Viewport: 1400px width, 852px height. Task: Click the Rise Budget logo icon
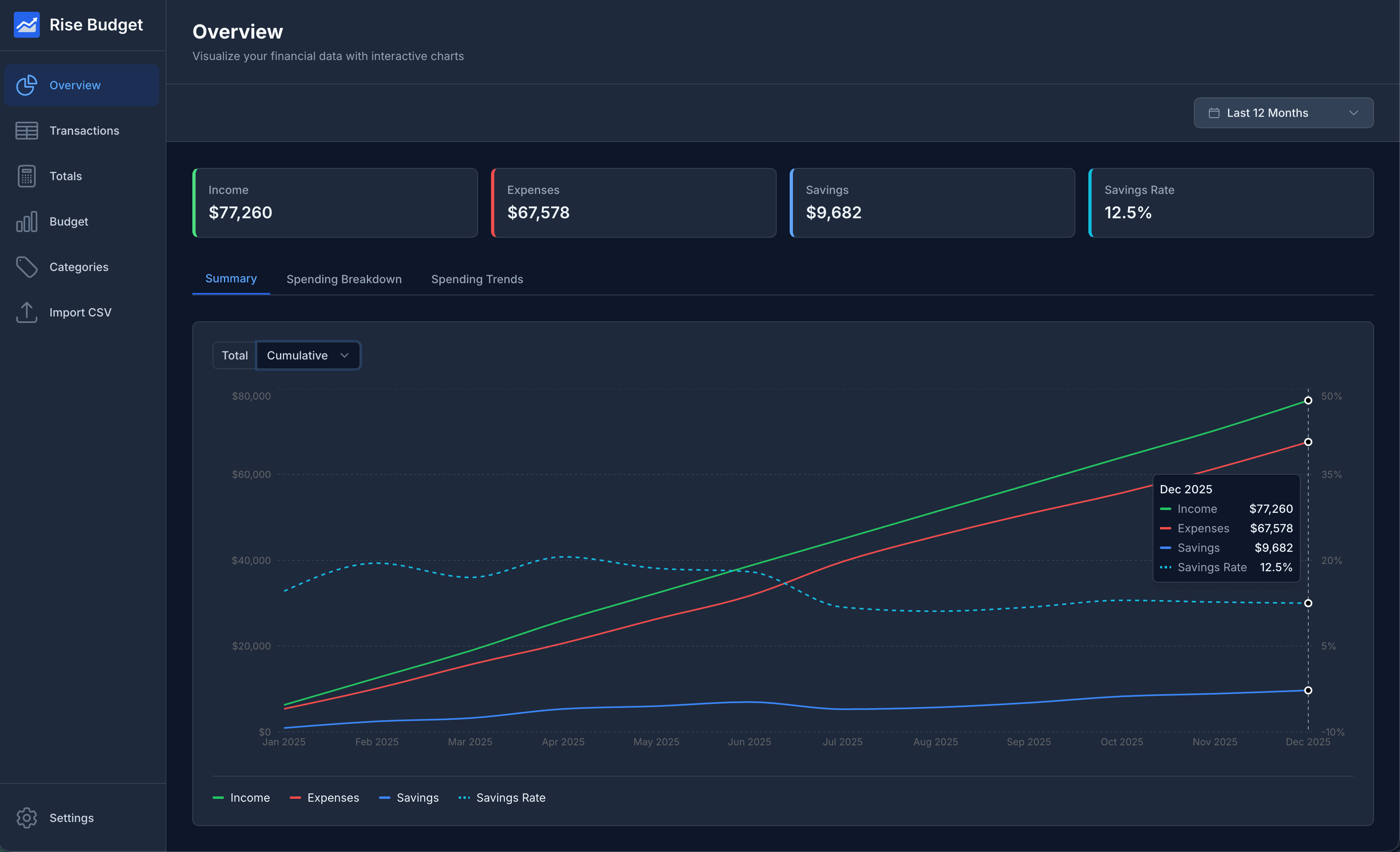[x=27, y=24]
